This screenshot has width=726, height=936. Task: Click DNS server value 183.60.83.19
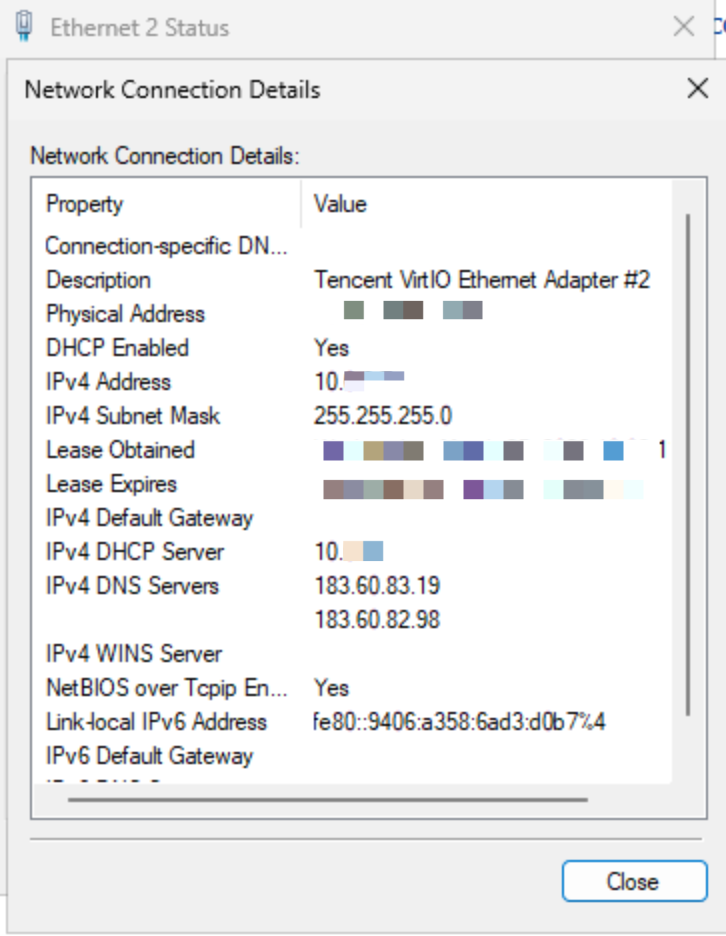(377, 586)
